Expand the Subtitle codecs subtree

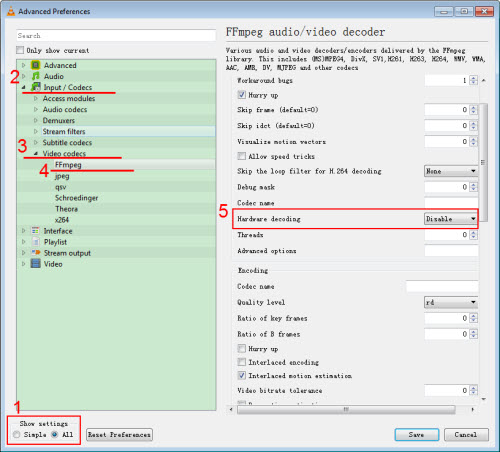(x=36, y=142)
